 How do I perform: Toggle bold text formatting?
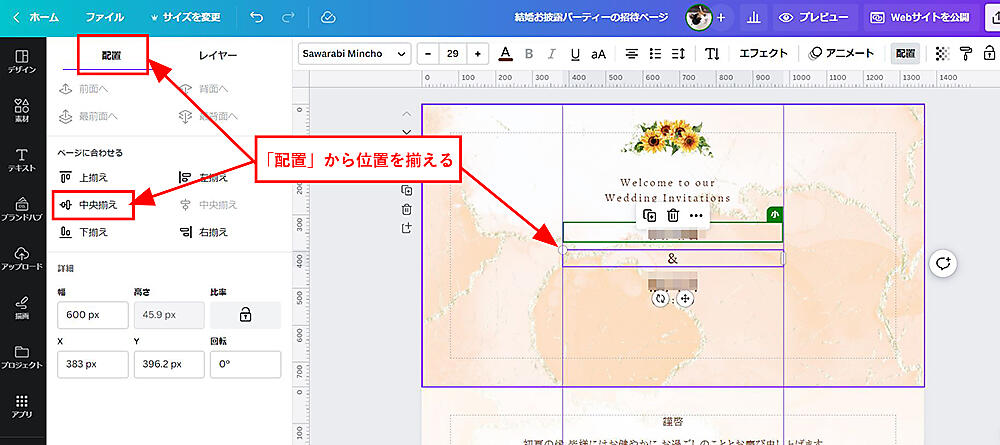529,54
